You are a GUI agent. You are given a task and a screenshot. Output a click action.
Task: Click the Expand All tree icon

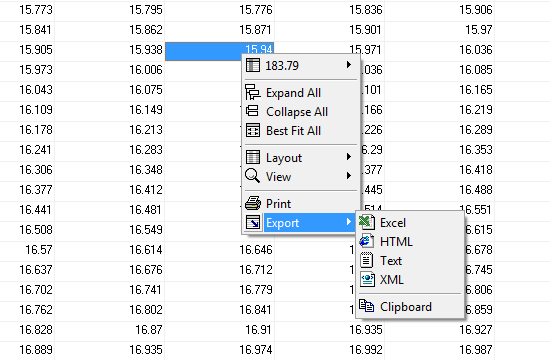point(253,93)
